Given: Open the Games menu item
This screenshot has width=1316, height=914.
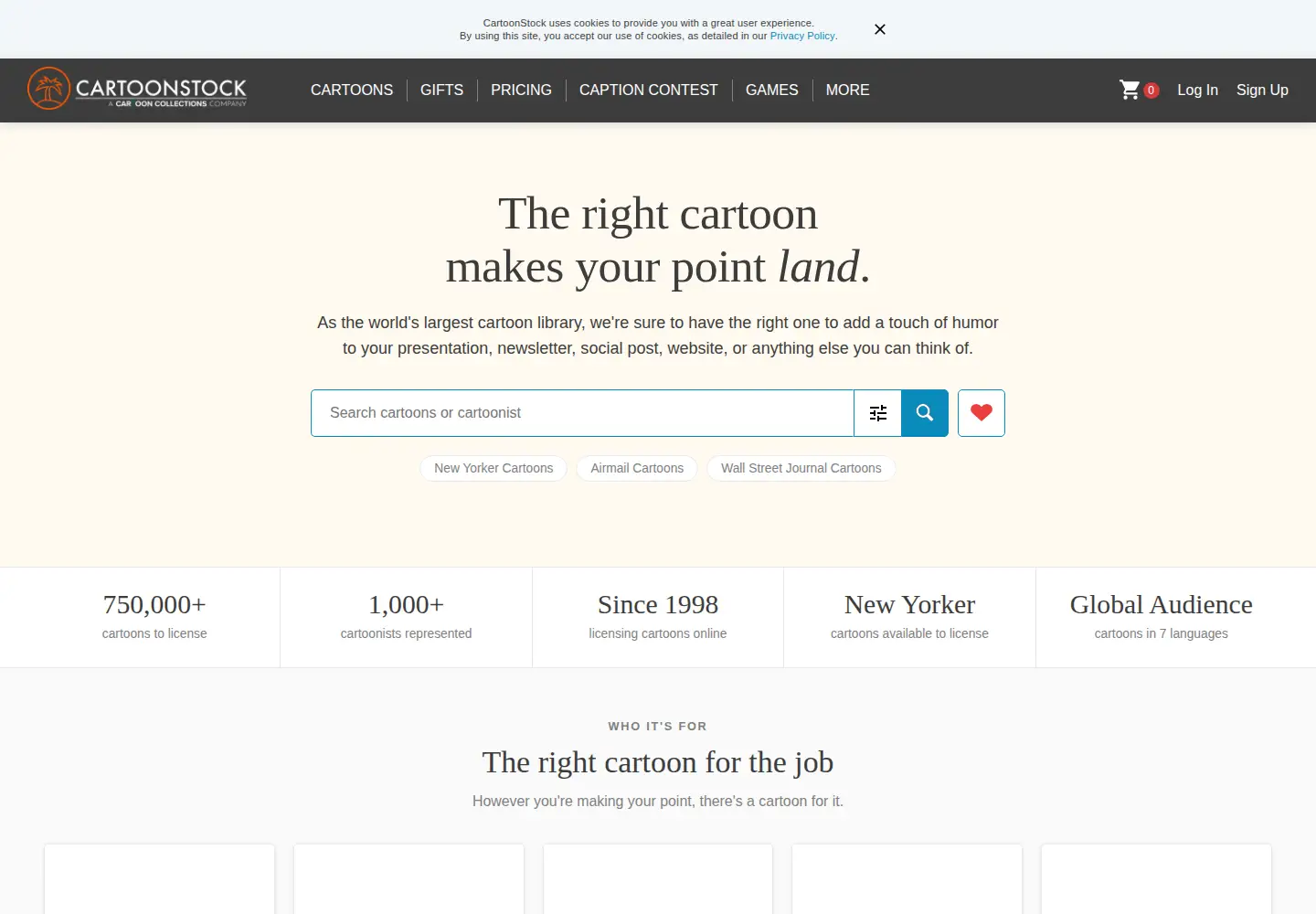Looking at the screenshot, I should (x=772, y=90).
